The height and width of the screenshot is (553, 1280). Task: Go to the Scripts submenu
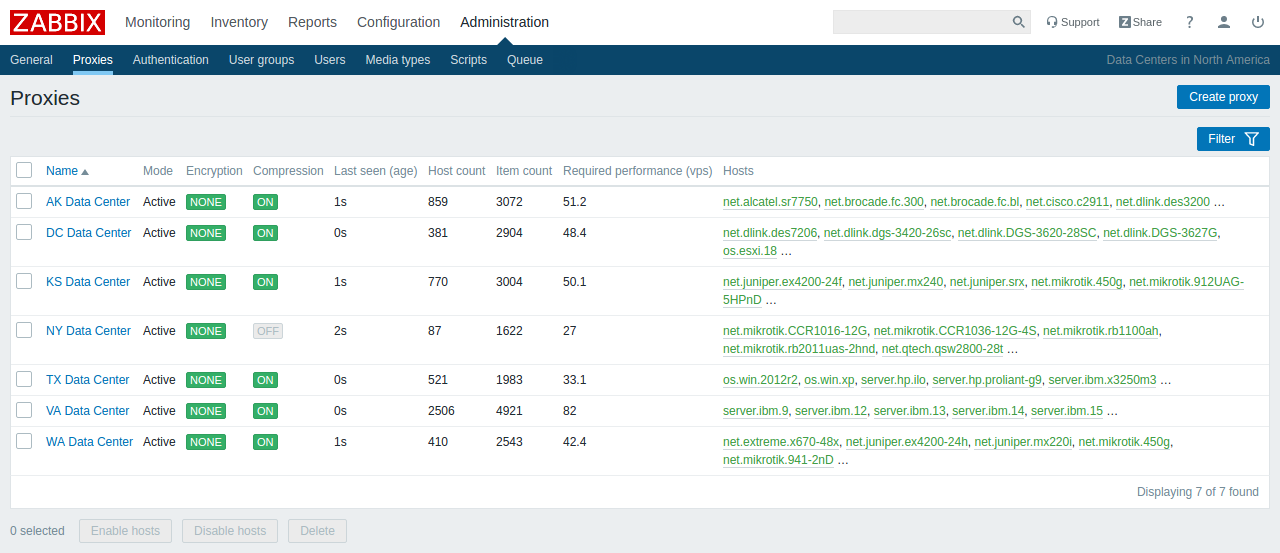tap(468, 60)
